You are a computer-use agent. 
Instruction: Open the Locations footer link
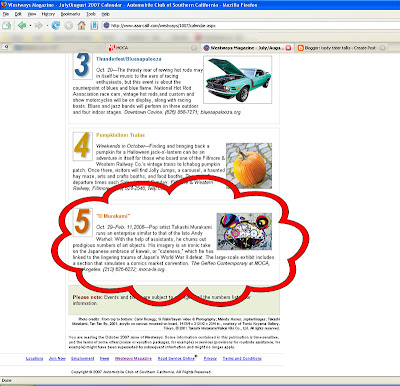pos(34,359)
